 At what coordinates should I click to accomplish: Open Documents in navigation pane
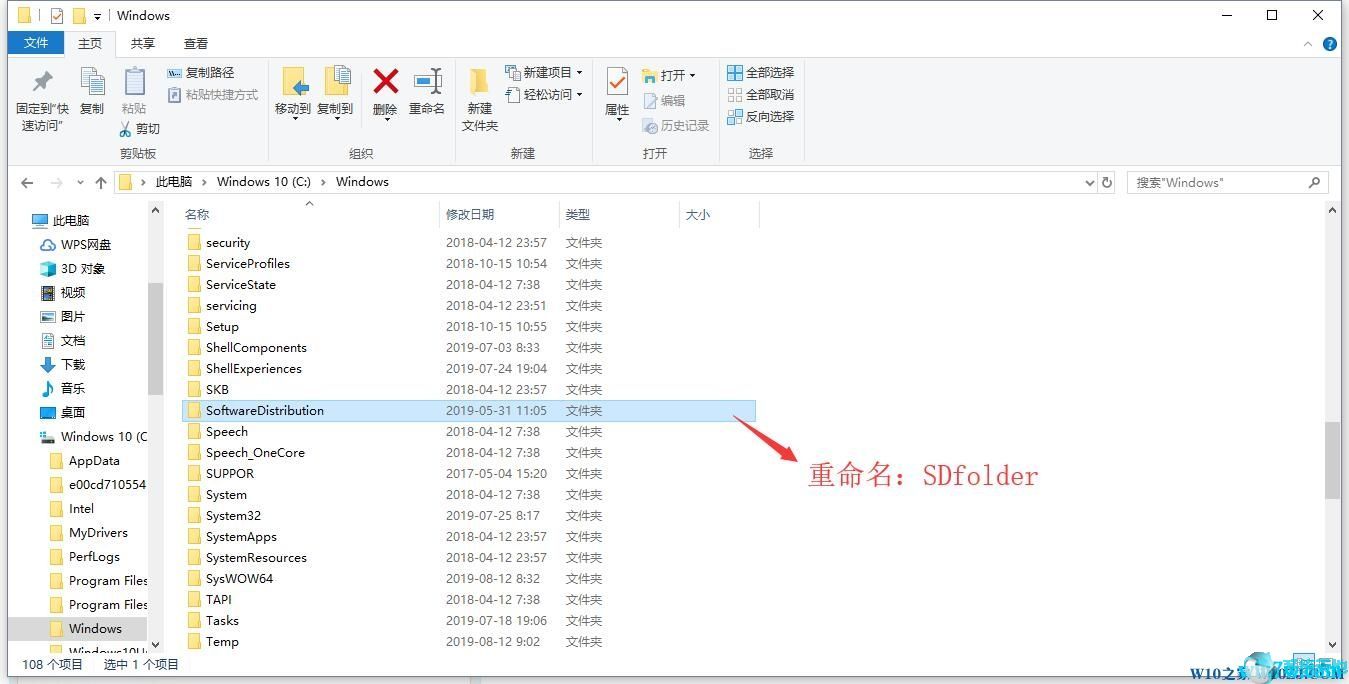pyautogui.click(x=62, y=341)
